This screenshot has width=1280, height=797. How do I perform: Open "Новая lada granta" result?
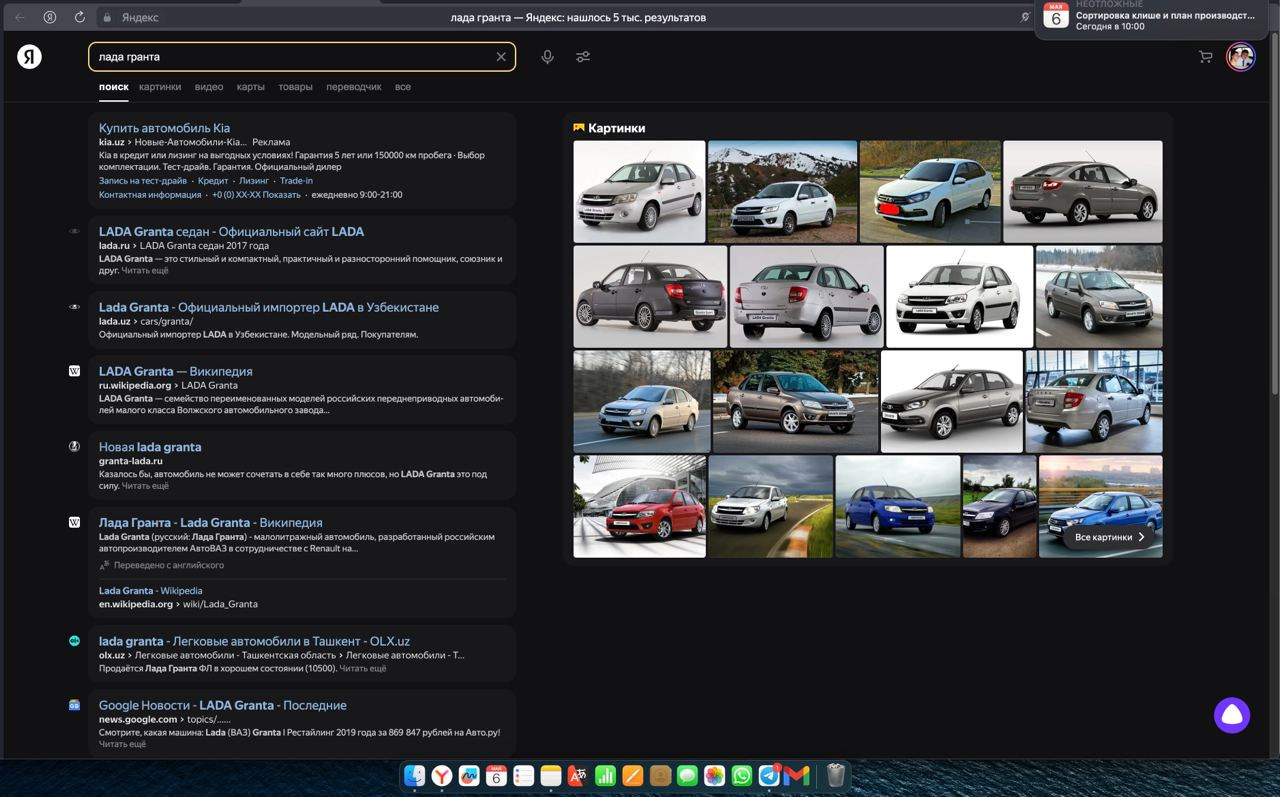[150, 447]
